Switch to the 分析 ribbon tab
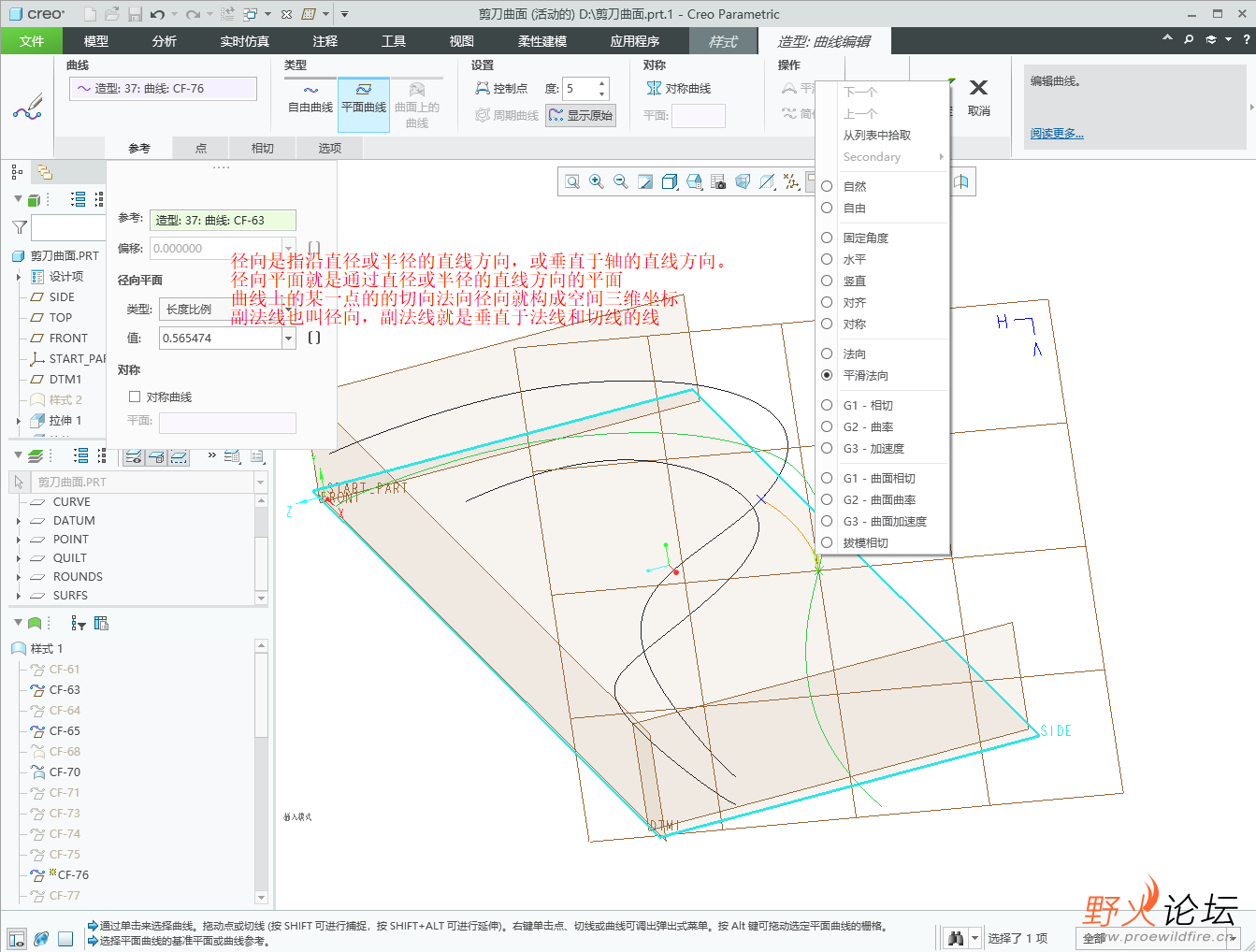1256x952 pixels. pyautogui.click(x=165, y=41)
